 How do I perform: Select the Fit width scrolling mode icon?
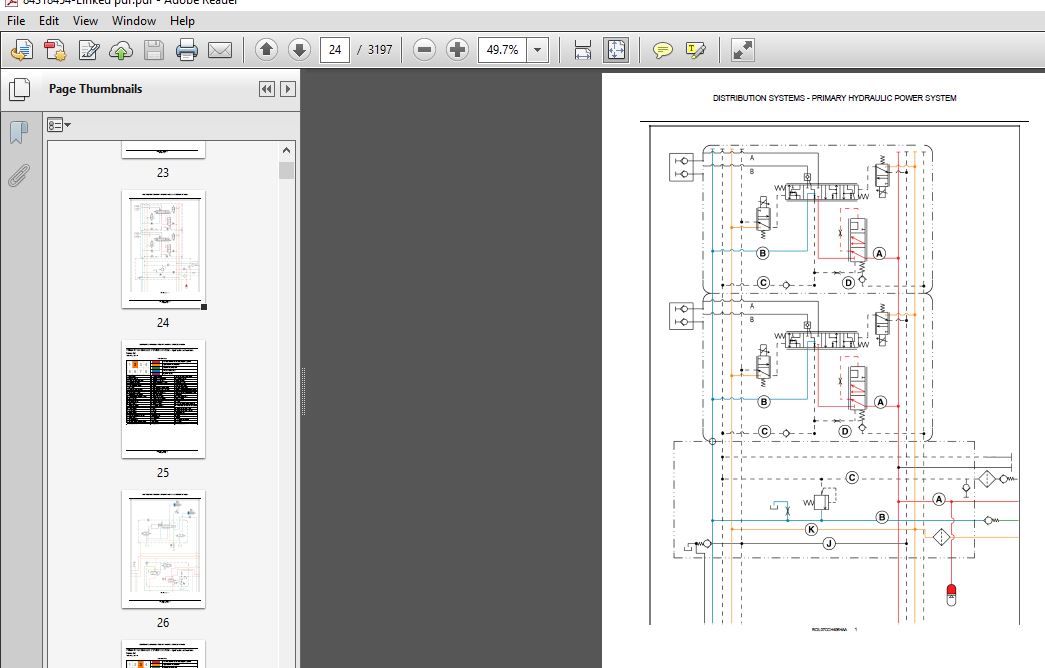tap(582, 50)
